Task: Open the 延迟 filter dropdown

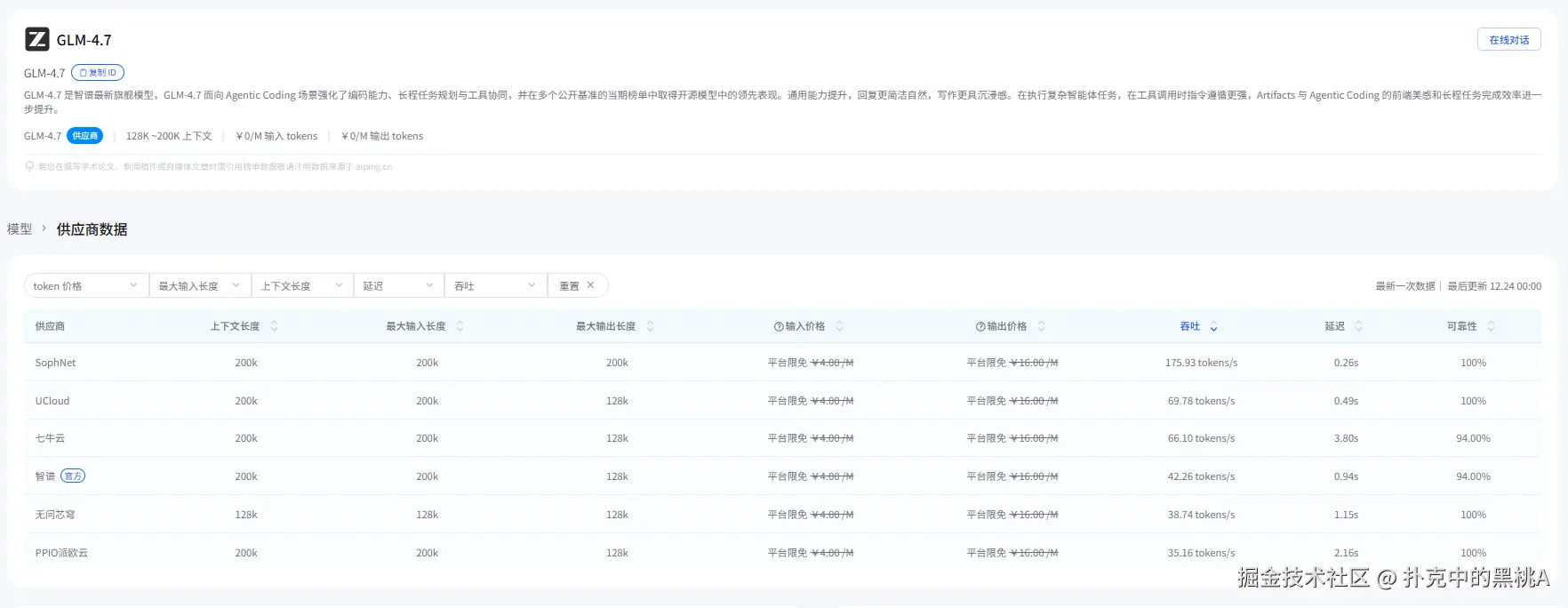Action: point(398,285)
